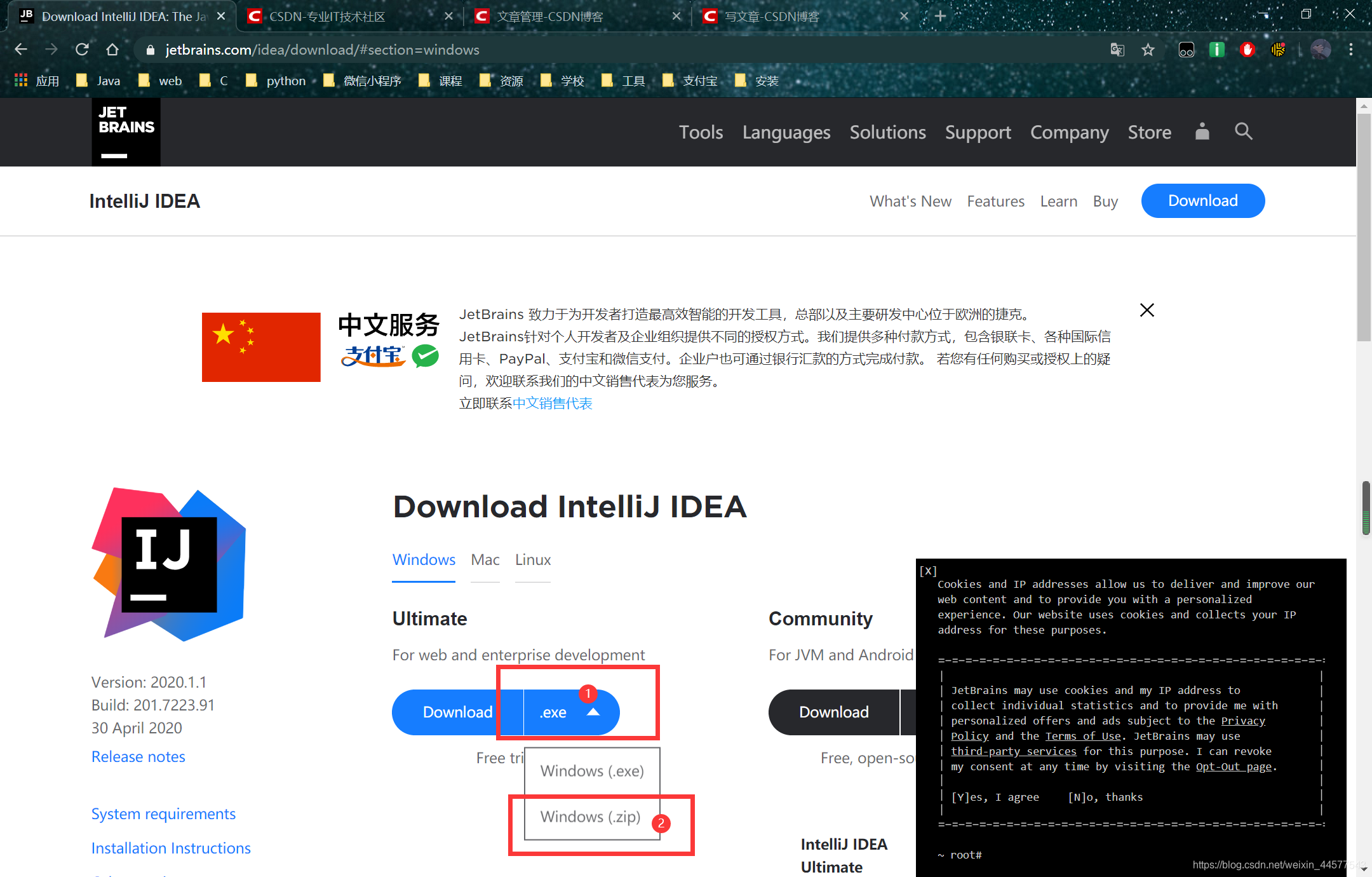The height and width of the screenshot is (877, 1372).
Task: Click the Community edition Download button
Action: (x=834, y=712)
